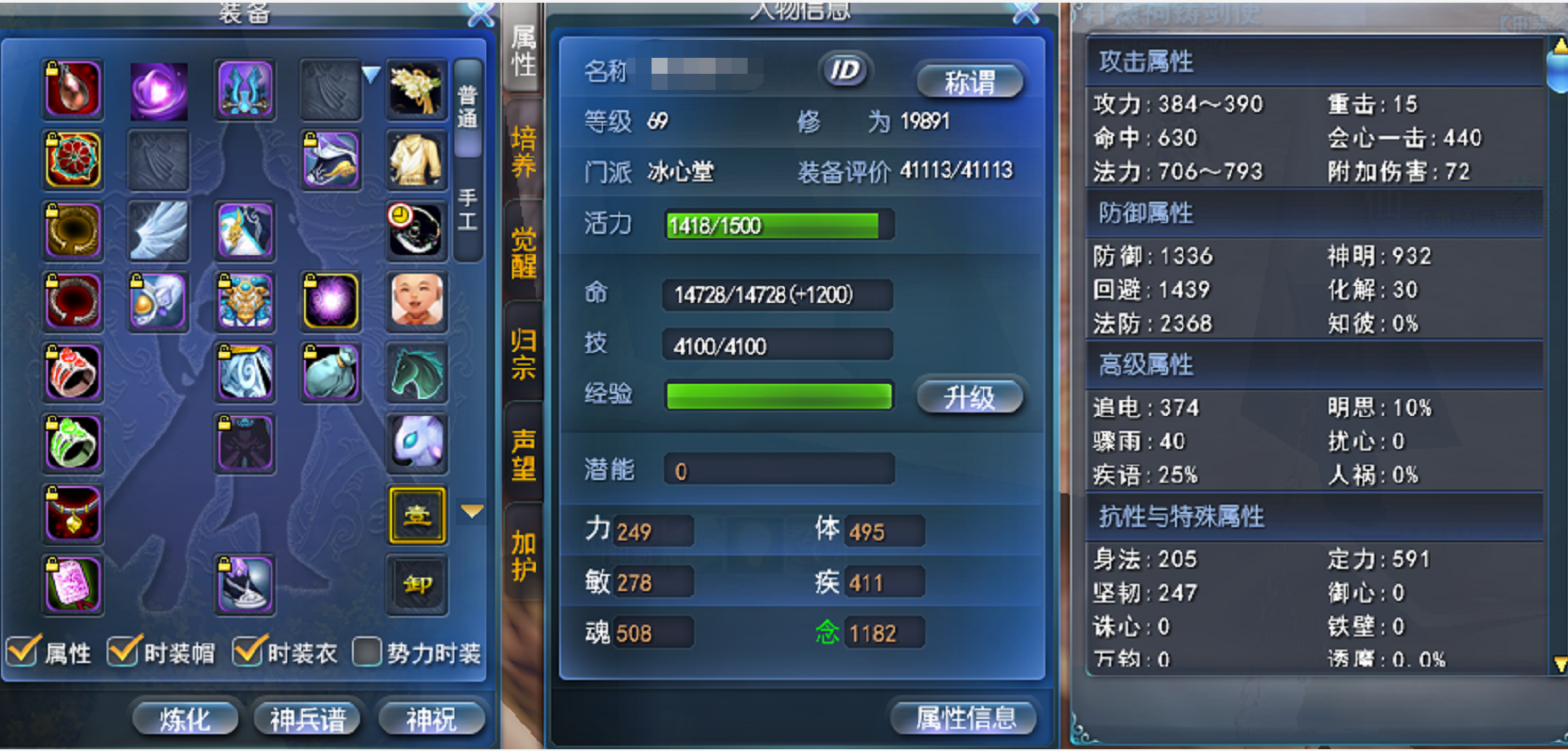The image size is (1568, 751).
Task: Click the golden 壹 equipment set icon
Action: [x=417, y=515]
